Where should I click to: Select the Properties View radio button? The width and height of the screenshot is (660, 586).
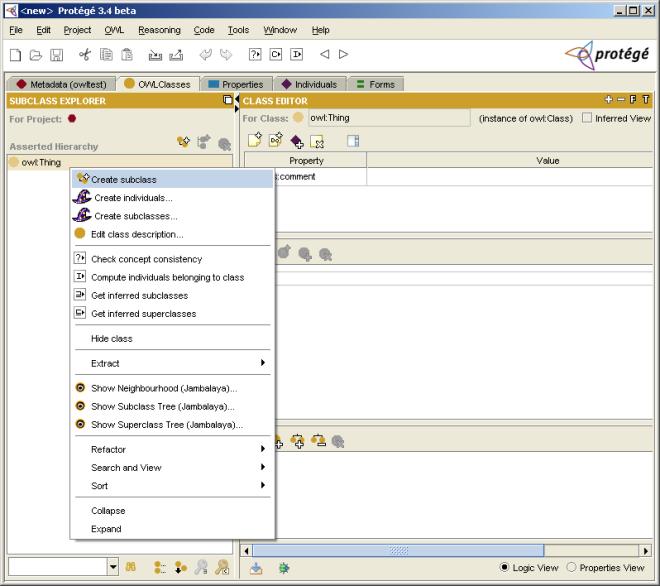click(x=571, y=567)
